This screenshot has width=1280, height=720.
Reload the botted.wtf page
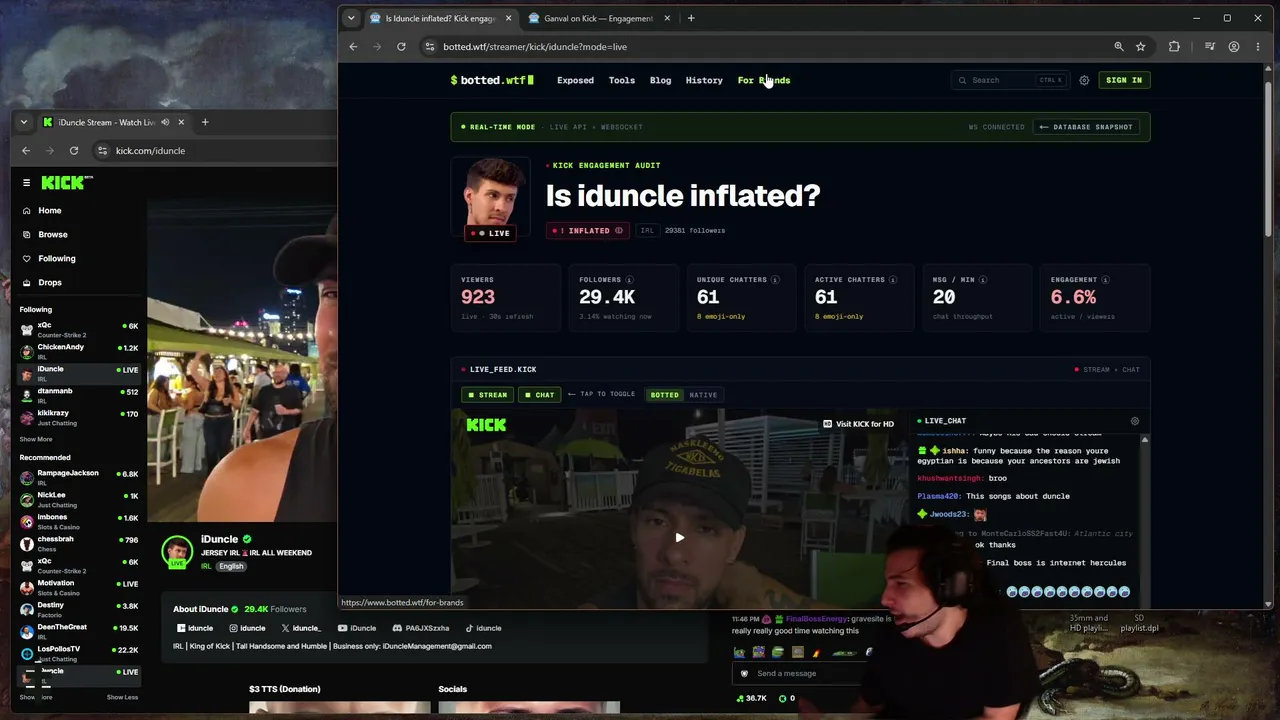tap(401, 47)
